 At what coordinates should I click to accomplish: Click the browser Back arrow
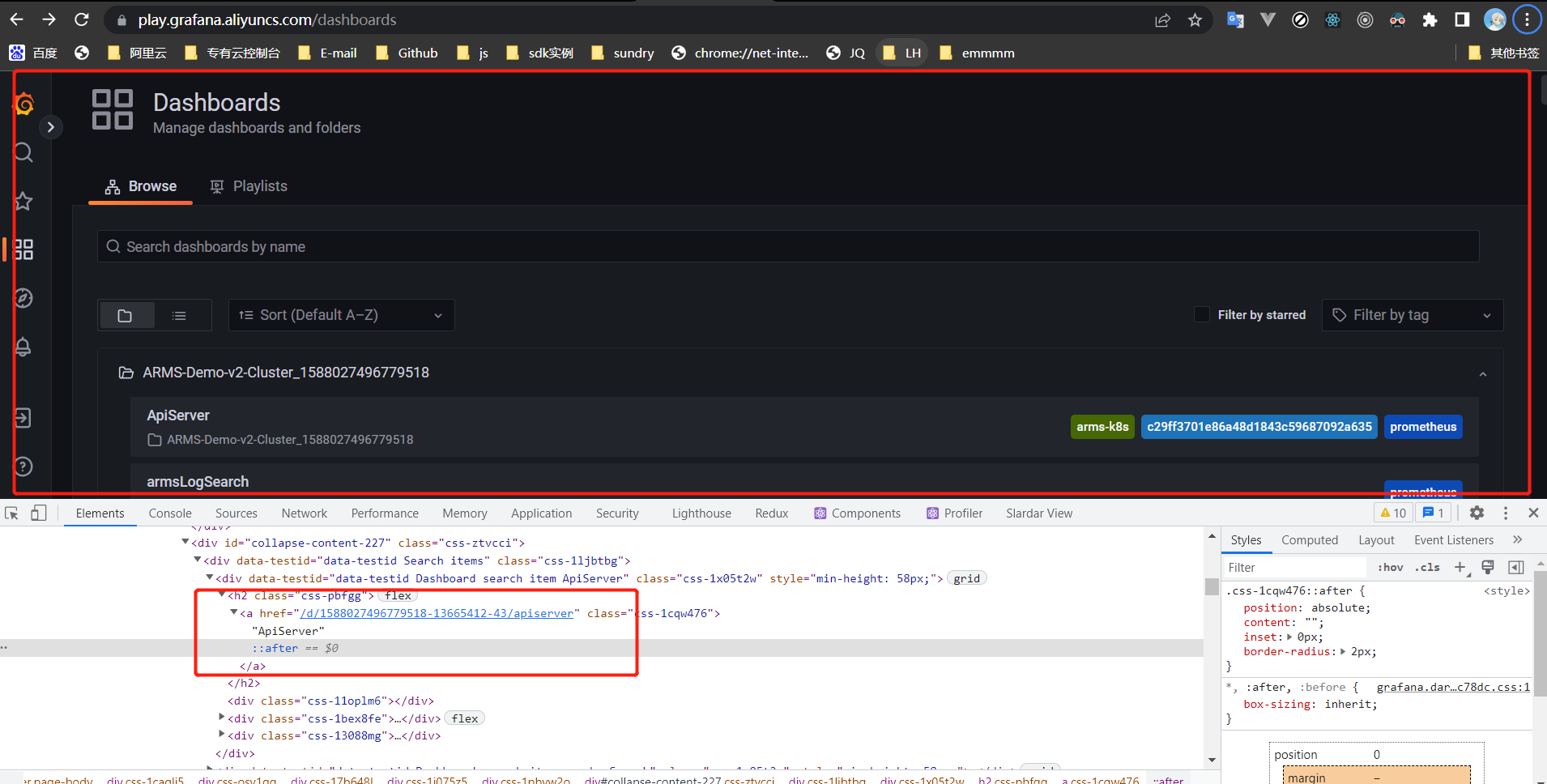coord(17,19)
